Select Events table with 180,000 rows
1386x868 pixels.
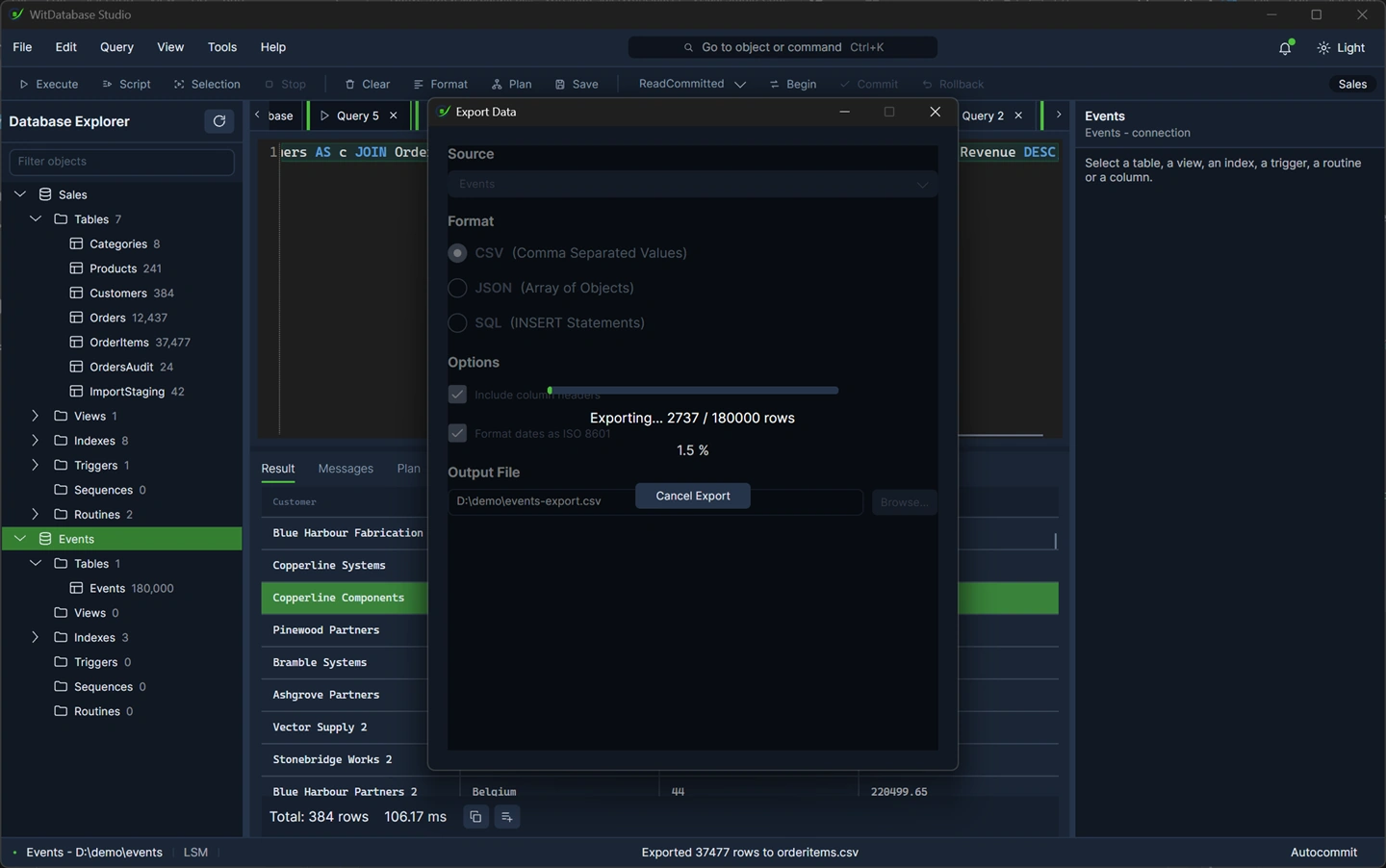point(121,588)
